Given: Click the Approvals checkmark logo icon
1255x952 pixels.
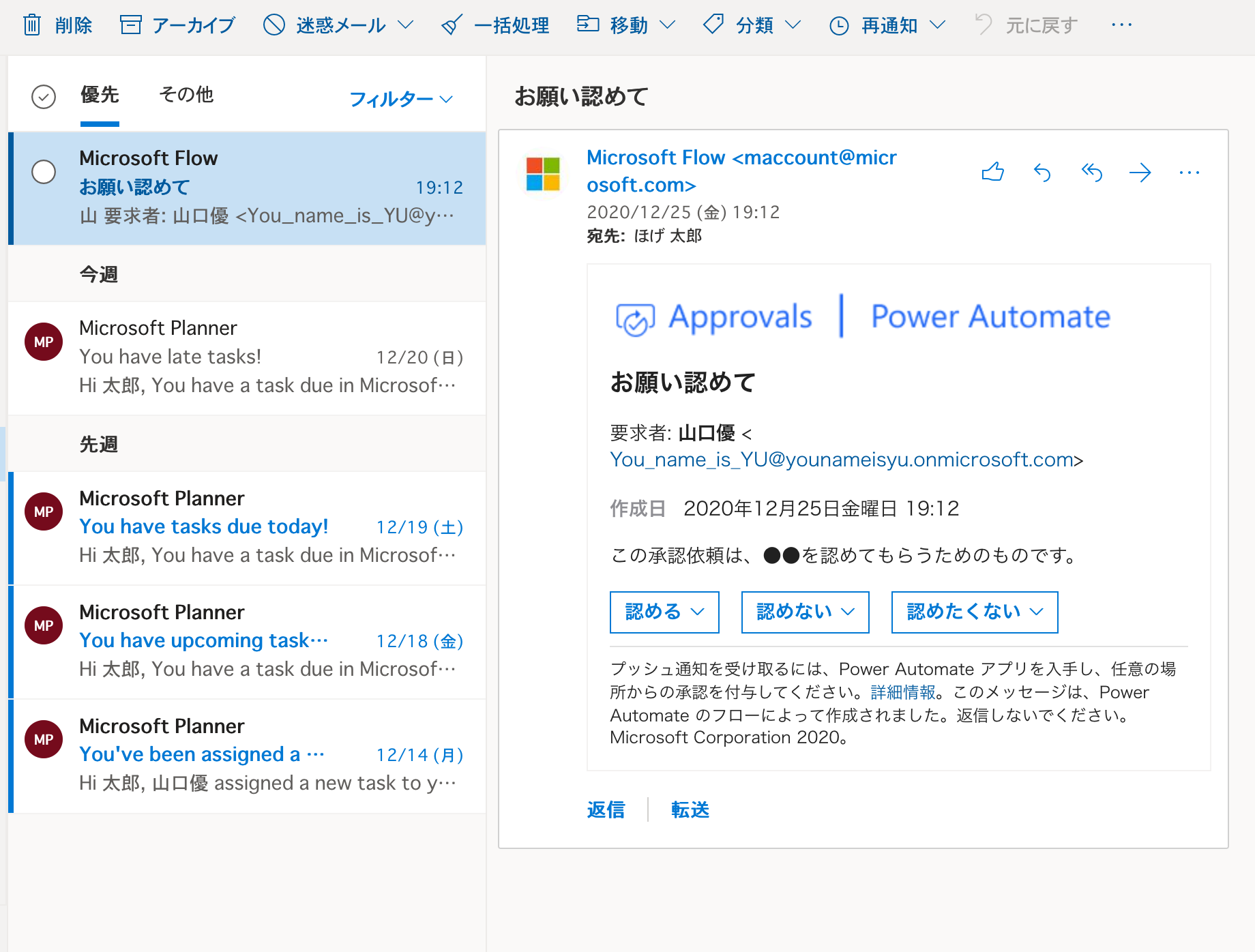Looking at the screenshot, I should (x=635, y=319).
